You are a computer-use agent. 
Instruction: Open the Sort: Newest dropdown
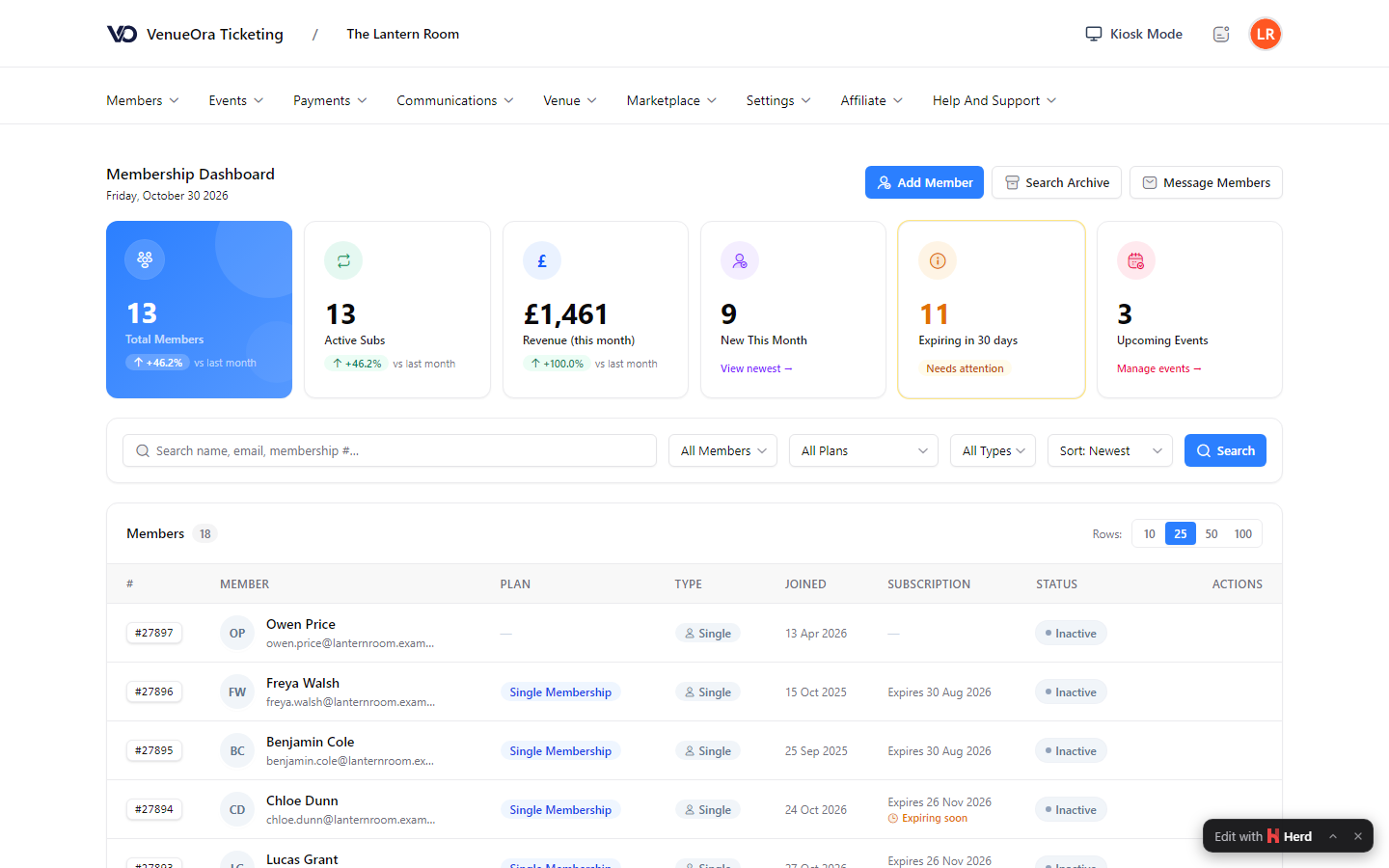[x=1110, y=450]
